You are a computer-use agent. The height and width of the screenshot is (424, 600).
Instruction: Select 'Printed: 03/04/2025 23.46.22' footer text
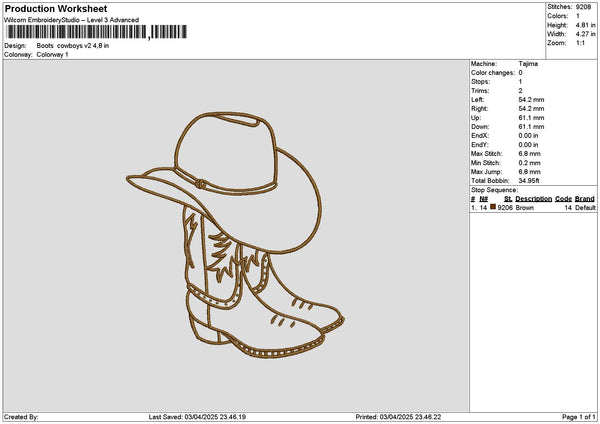click(398, 417)
